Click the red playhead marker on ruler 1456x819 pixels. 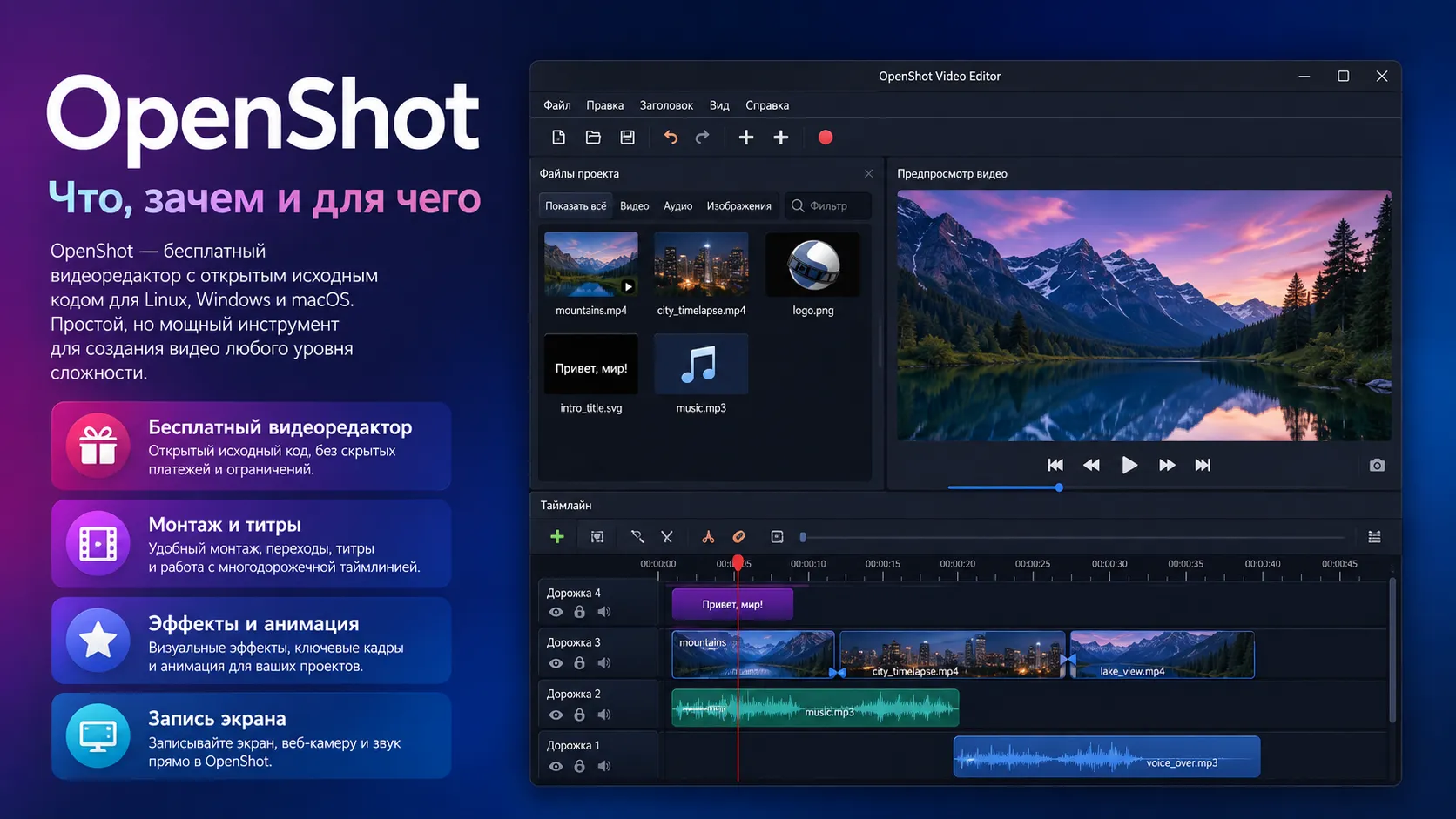pos(738,564)
